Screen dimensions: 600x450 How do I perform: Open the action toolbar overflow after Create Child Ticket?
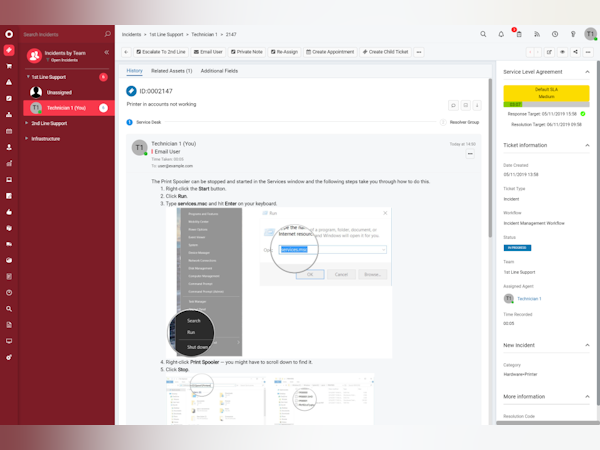pos(419,52)
